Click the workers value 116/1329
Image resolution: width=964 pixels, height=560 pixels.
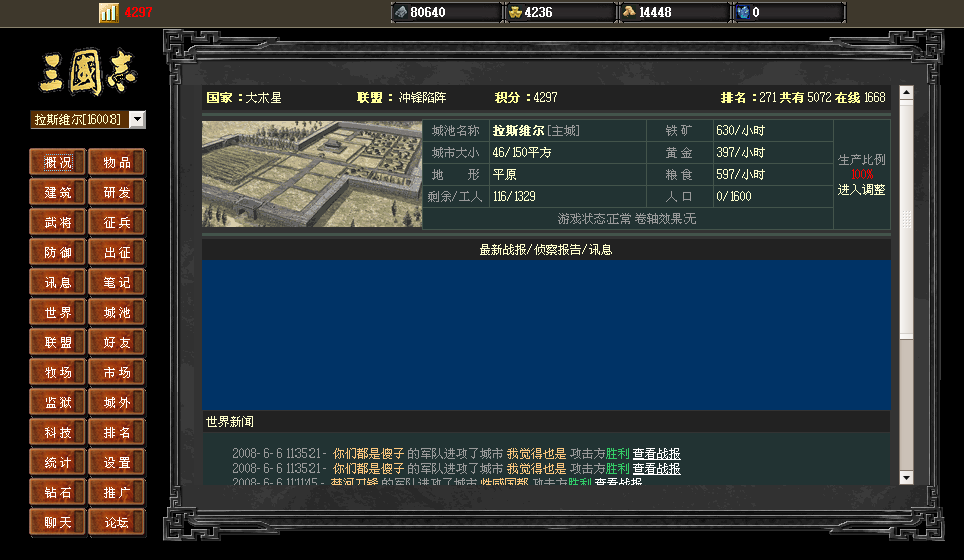514,197
